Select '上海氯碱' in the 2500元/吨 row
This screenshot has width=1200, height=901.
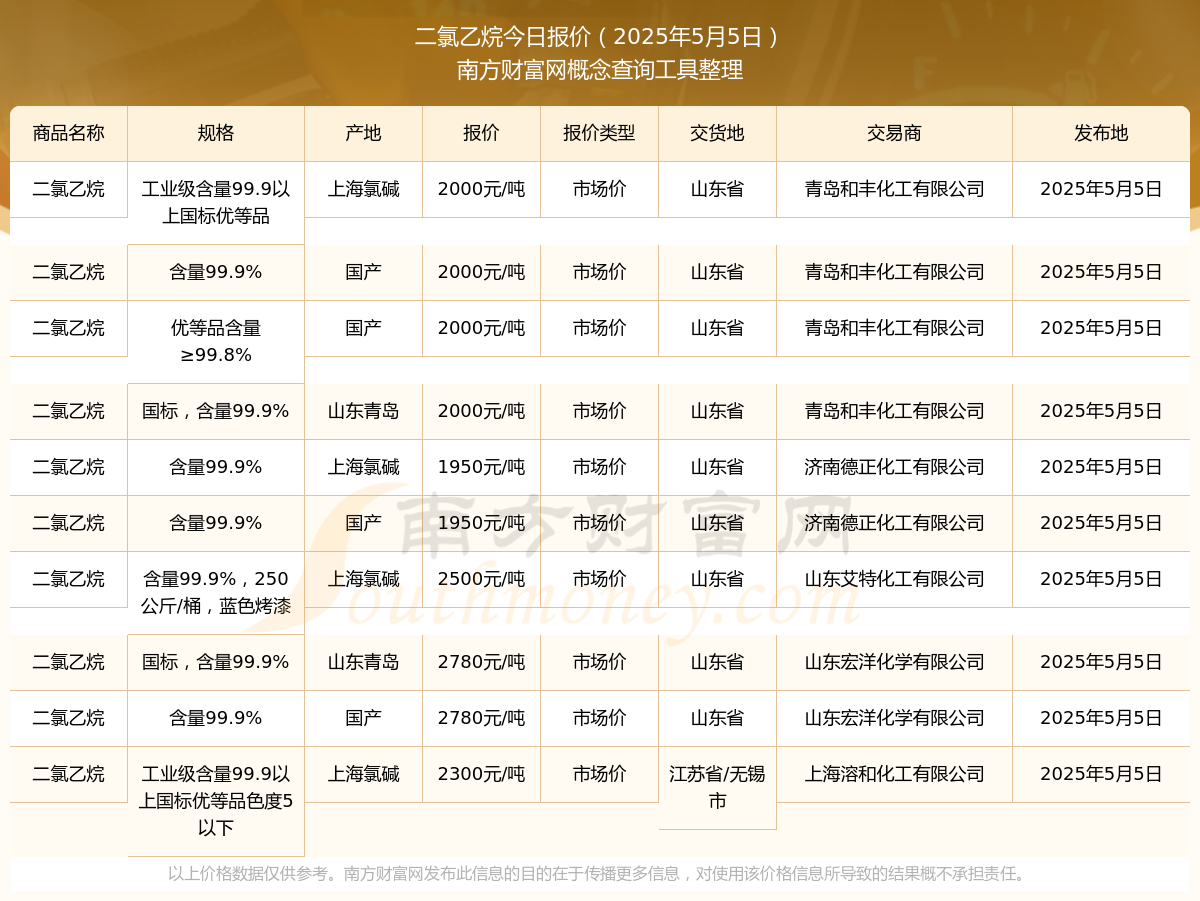(363, 579)
